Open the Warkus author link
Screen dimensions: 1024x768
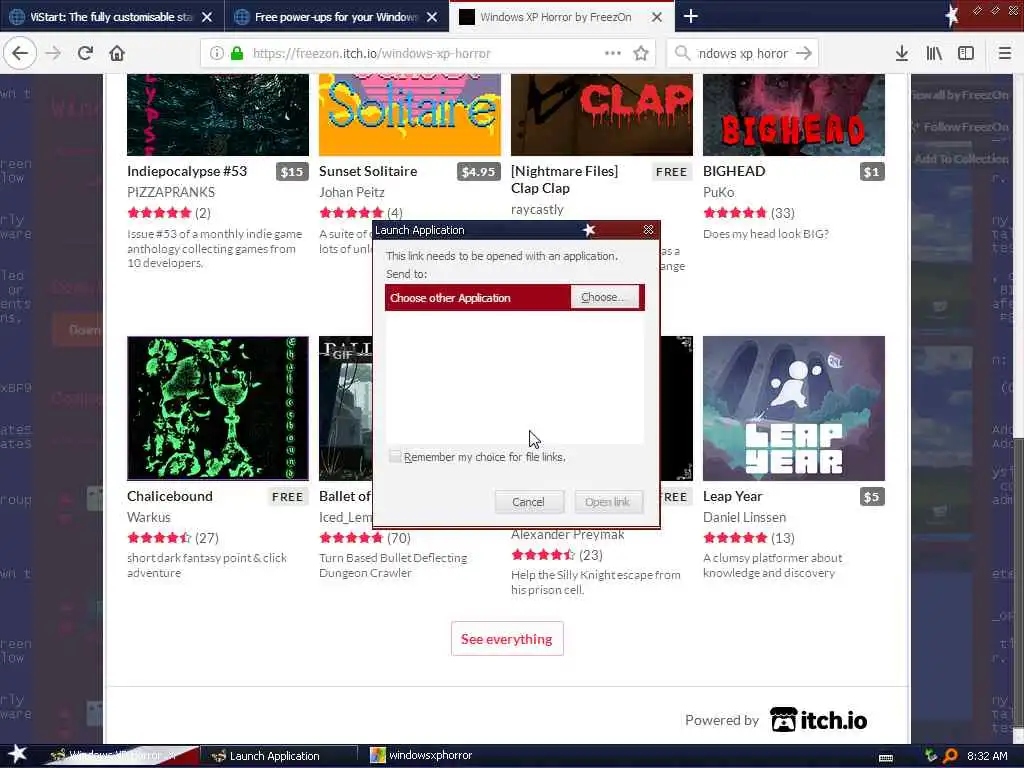pos(149,517)
